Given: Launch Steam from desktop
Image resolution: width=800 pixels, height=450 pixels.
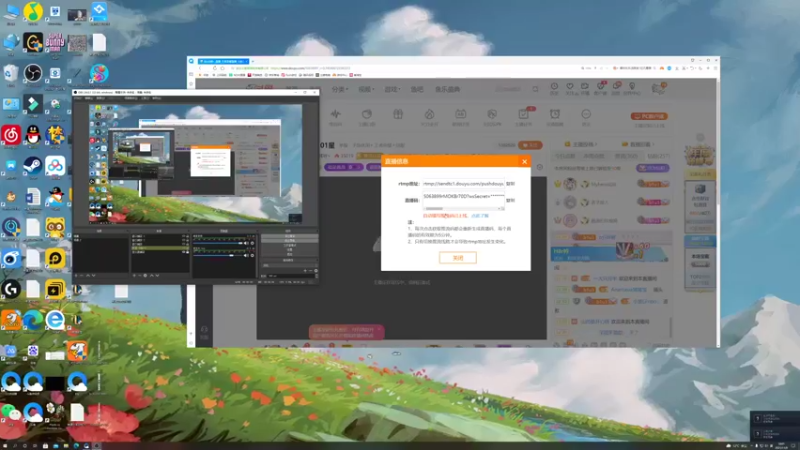Looking at the screenshot, I should click(x=33, y=166).
